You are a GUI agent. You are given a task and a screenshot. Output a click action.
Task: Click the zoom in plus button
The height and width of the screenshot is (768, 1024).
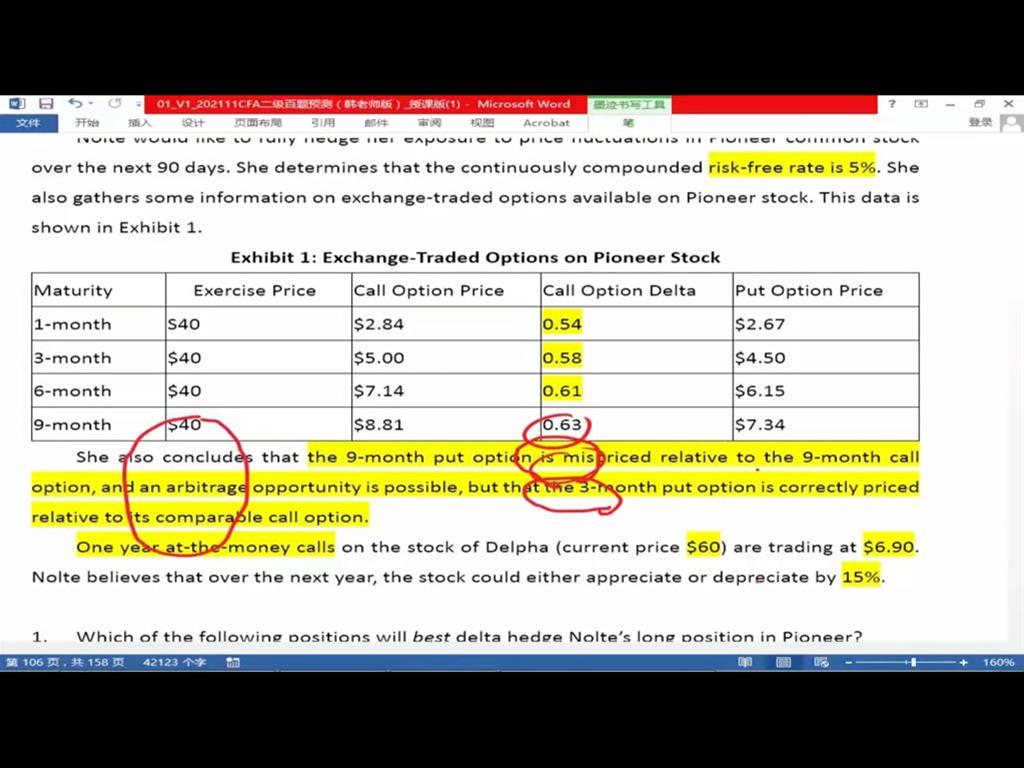click(963, 662)
